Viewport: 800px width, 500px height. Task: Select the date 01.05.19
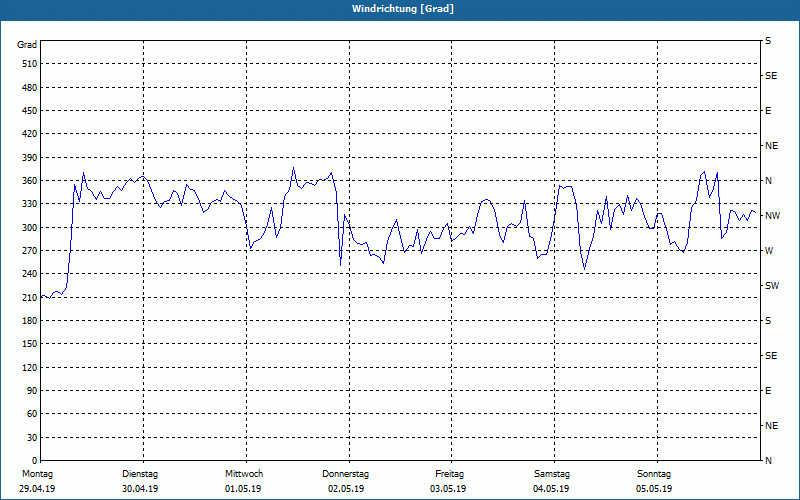(243, 489)
